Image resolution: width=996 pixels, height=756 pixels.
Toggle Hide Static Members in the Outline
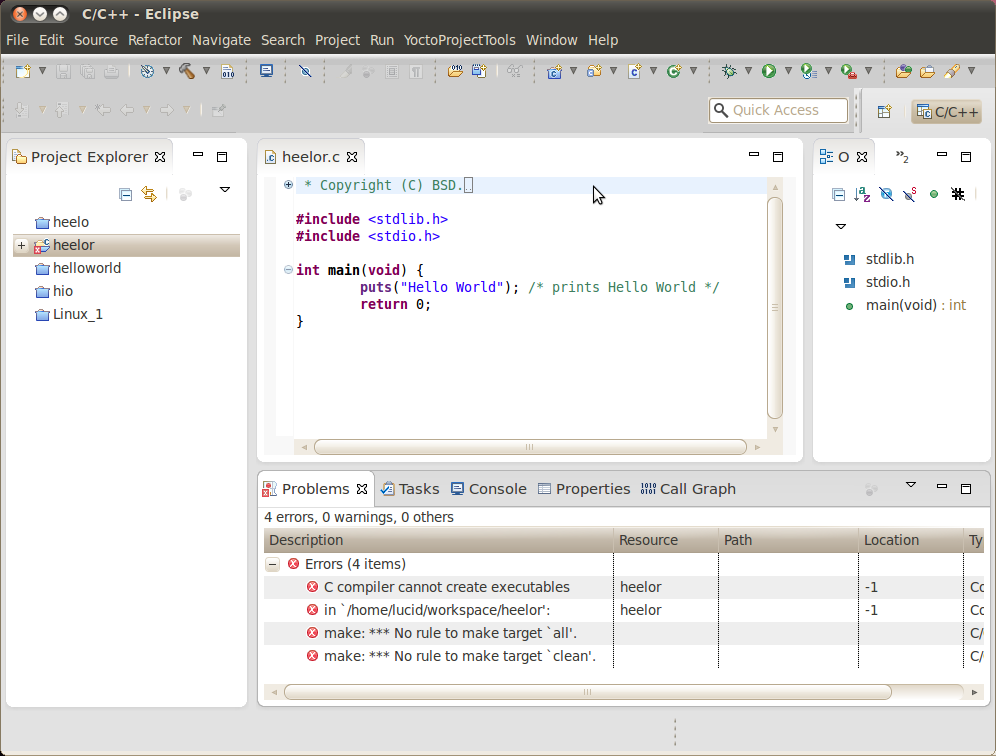click(910, 194)
